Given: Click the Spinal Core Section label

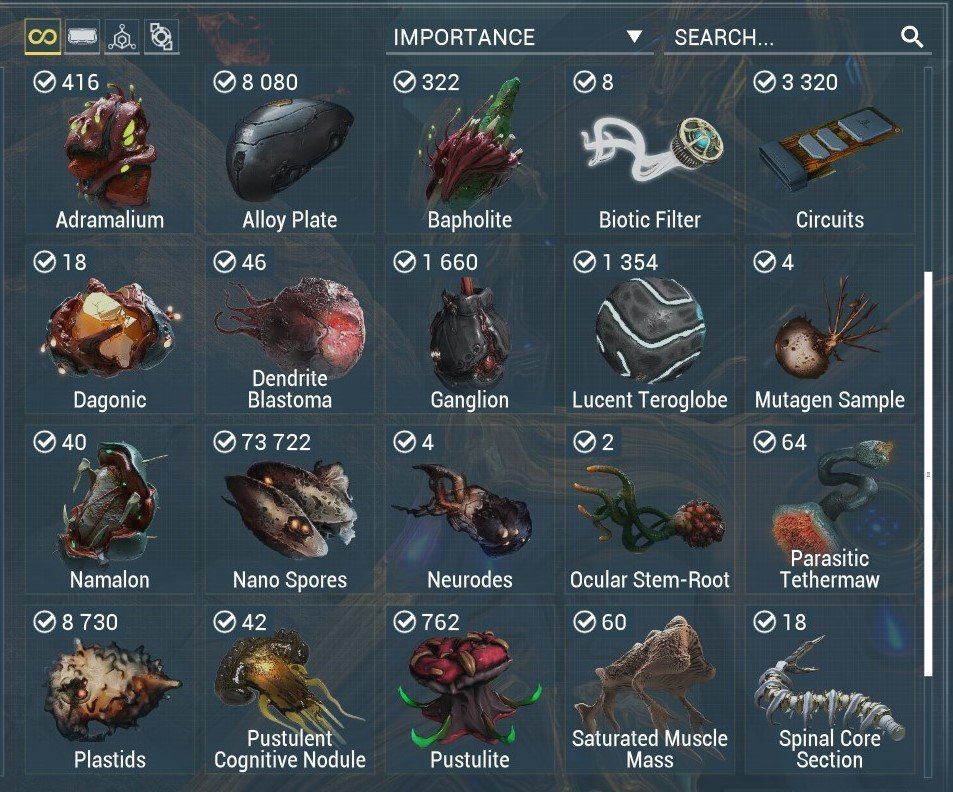Looking at the screenshot, I should [830, 749].
